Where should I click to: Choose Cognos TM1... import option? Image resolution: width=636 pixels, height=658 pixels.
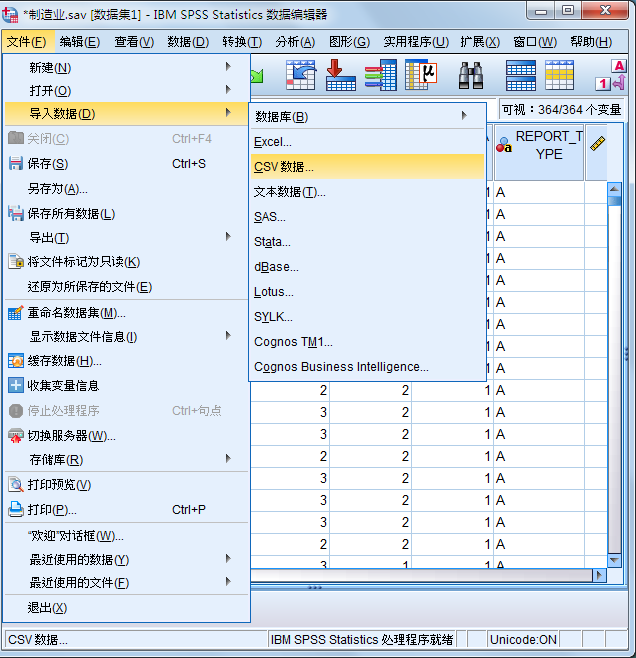pyautogui.click(x=368, y=342)
